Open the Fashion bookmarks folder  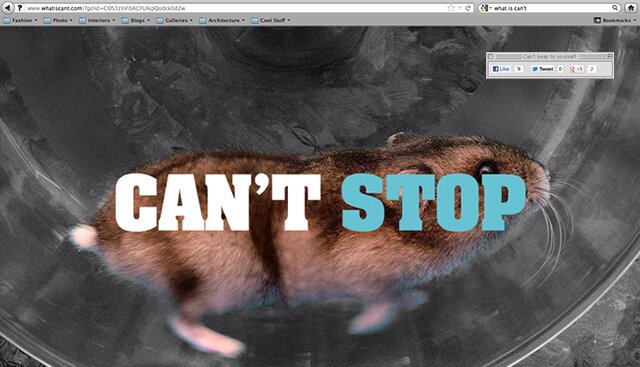point(20,20)
